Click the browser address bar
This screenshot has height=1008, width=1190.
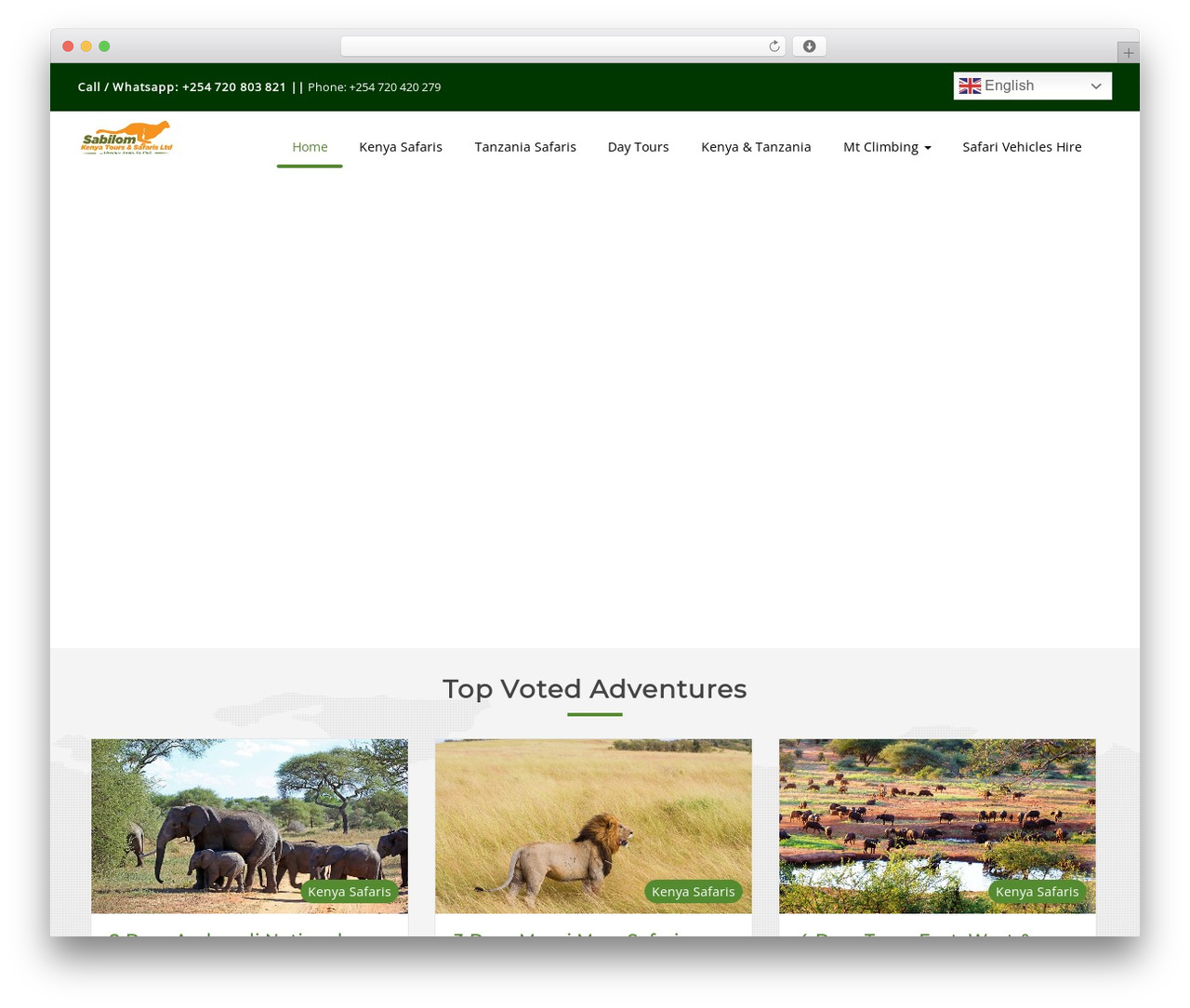click(563, 46)
